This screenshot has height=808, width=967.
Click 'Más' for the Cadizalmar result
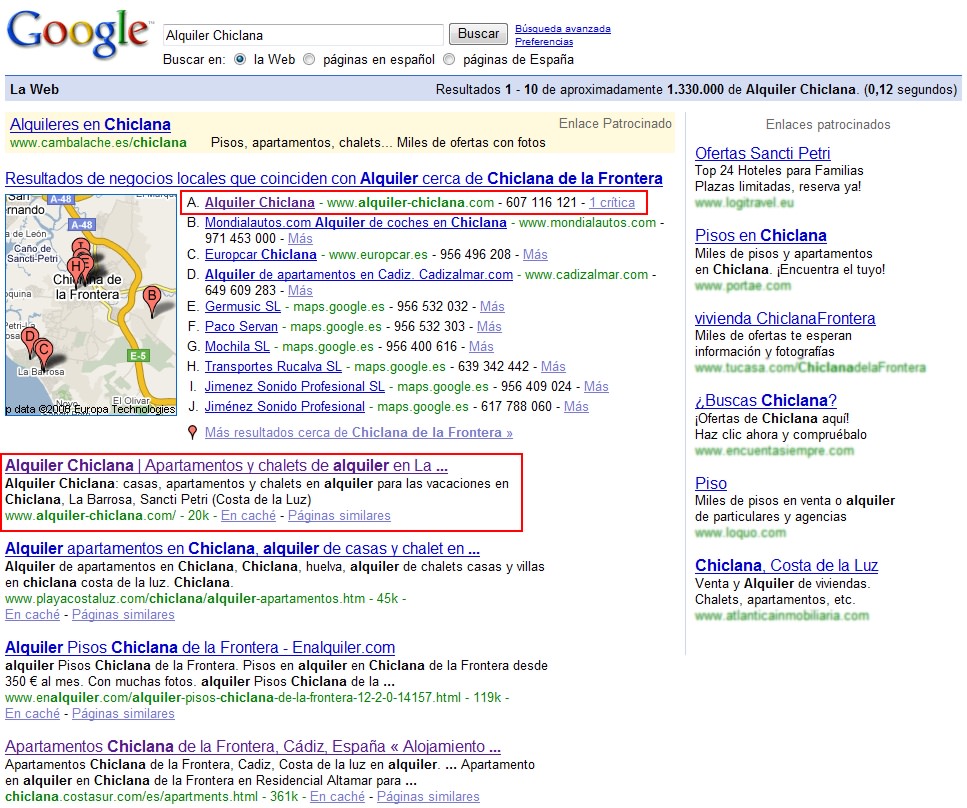click(x=300, y=291)
